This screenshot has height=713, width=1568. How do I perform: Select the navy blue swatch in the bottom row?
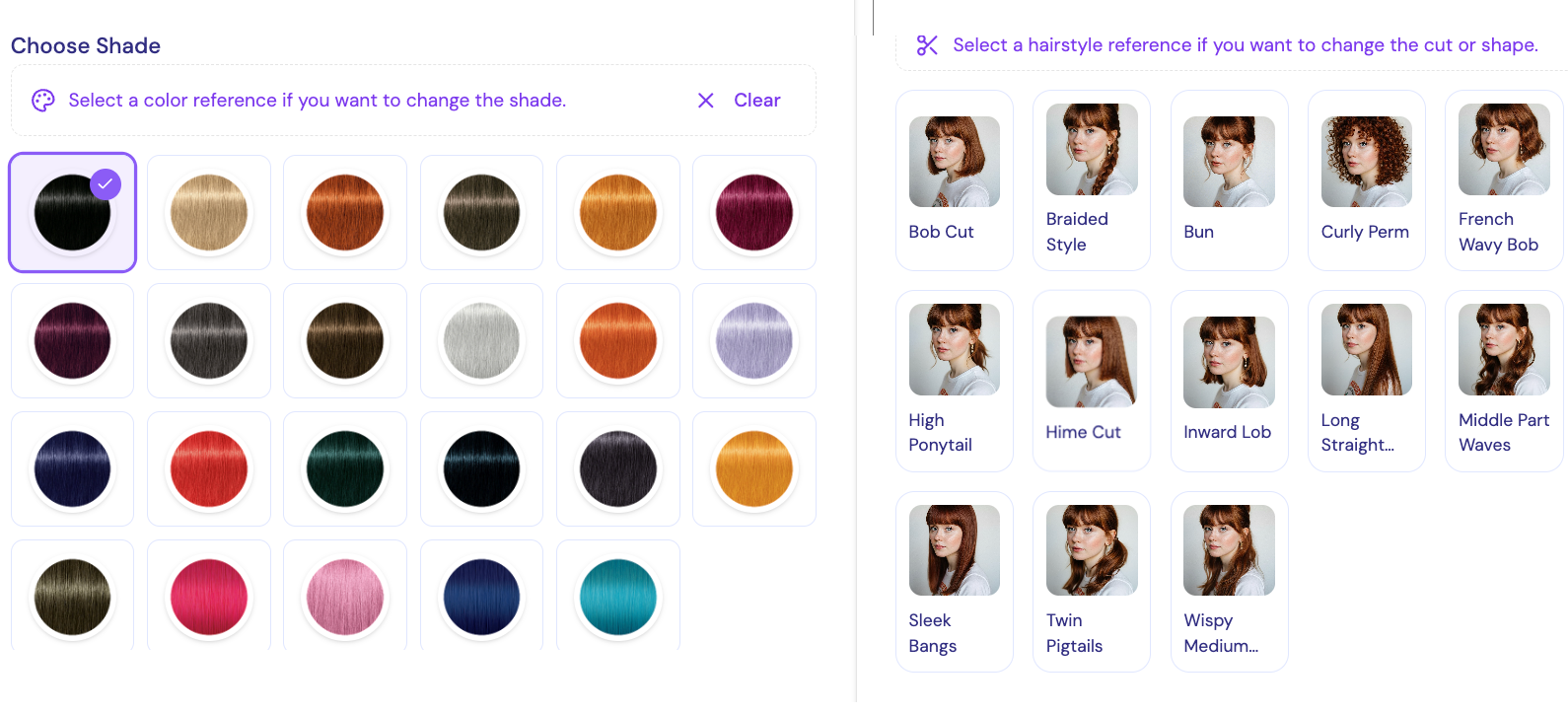pos(481,596)
